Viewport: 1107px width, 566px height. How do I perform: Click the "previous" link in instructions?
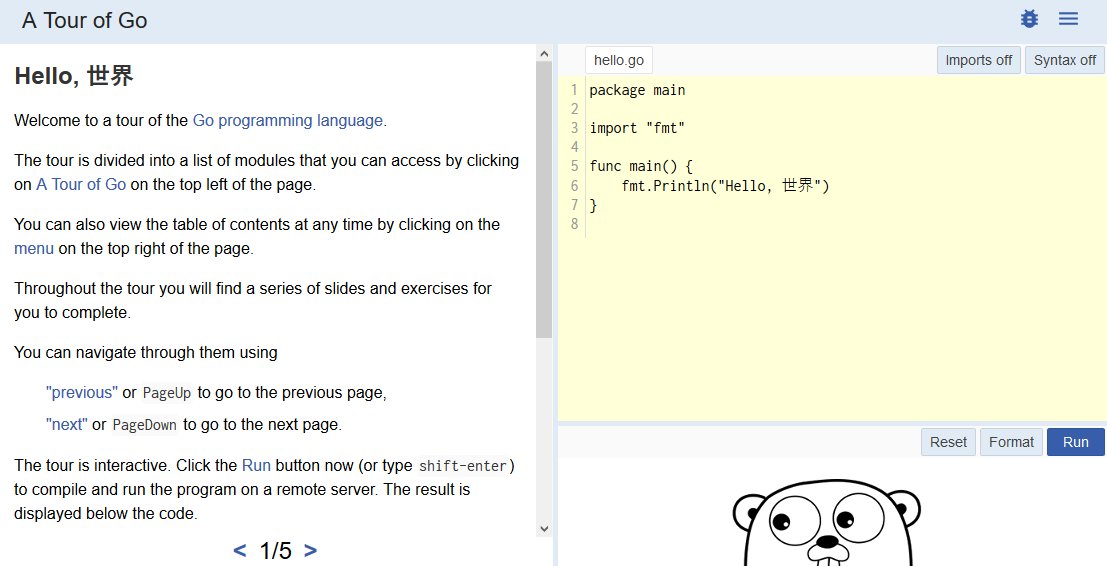82,393
